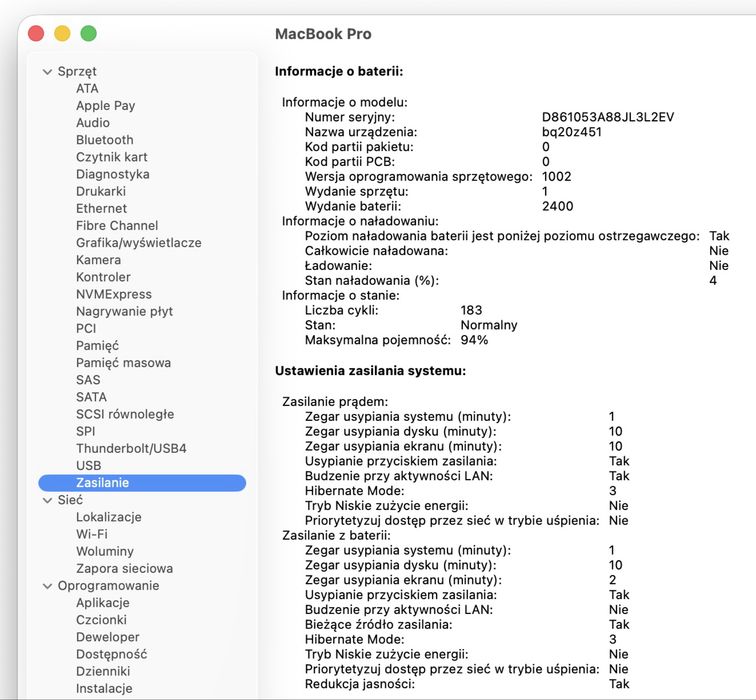Maximize window with green button

click(x=88, y=34)
